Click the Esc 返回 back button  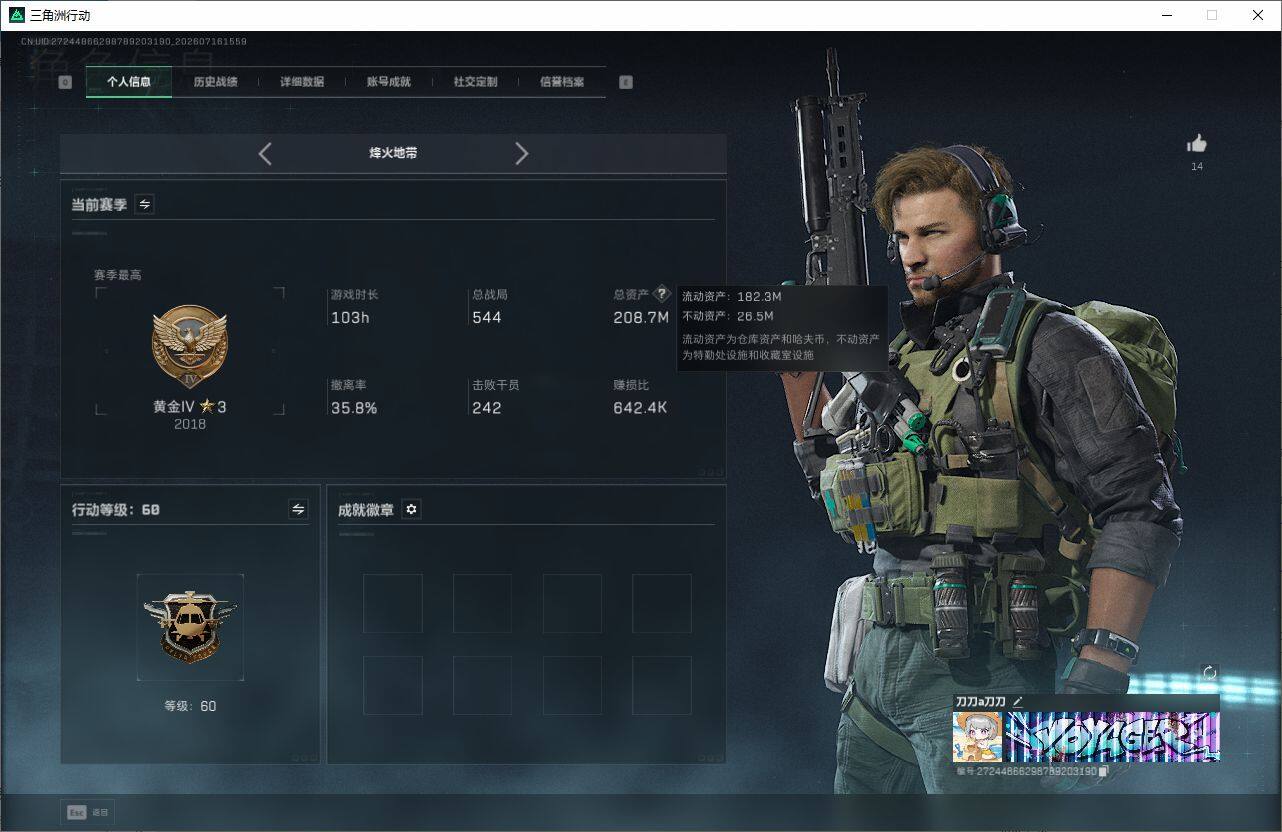tap(88, 812)
